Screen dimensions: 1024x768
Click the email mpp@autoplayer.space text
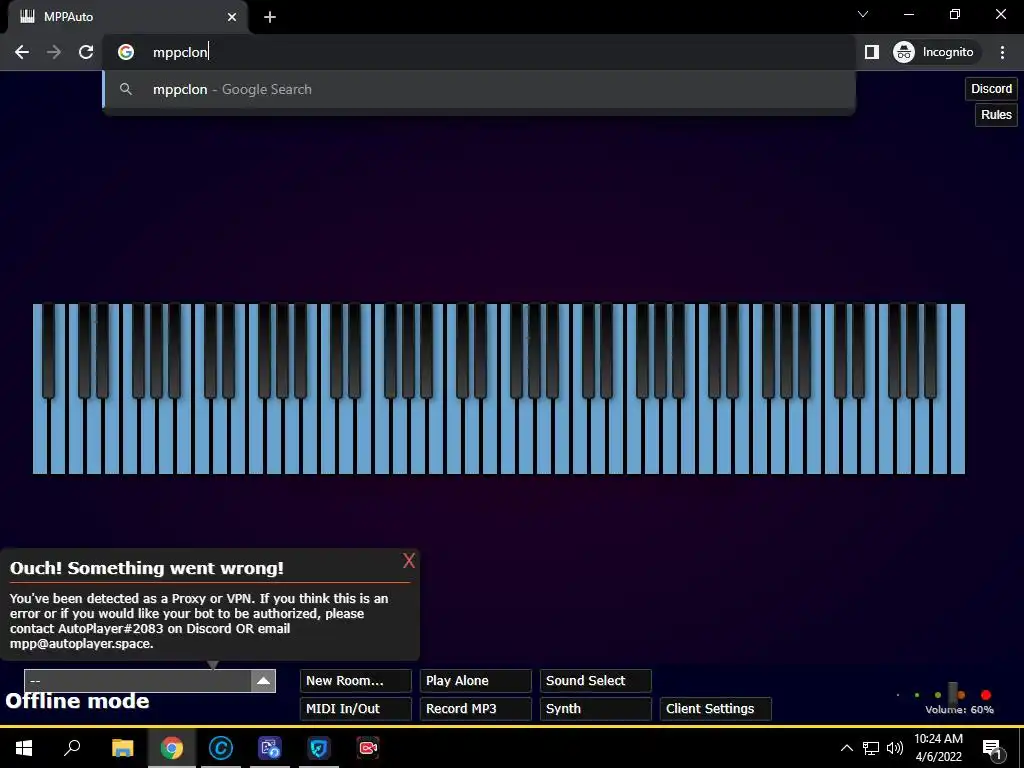click(x=82, y=644)
